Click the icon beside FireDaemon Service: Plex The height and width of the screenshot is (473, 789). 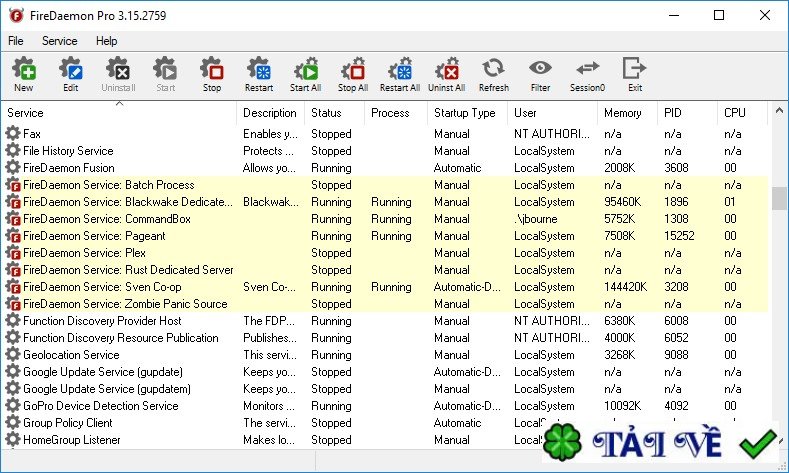tap(13, 253)
